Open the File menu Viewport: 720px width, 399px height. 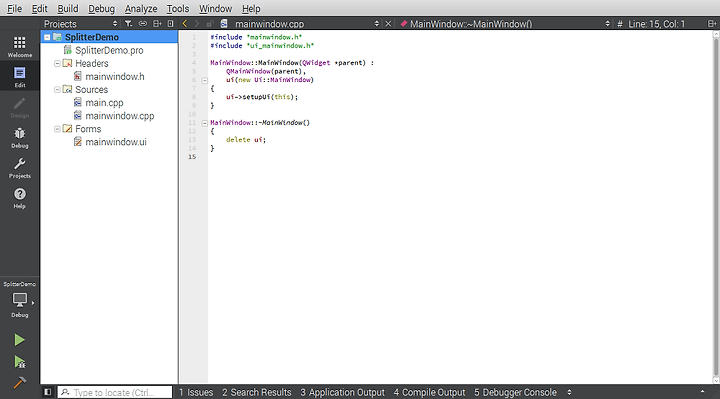14,9
